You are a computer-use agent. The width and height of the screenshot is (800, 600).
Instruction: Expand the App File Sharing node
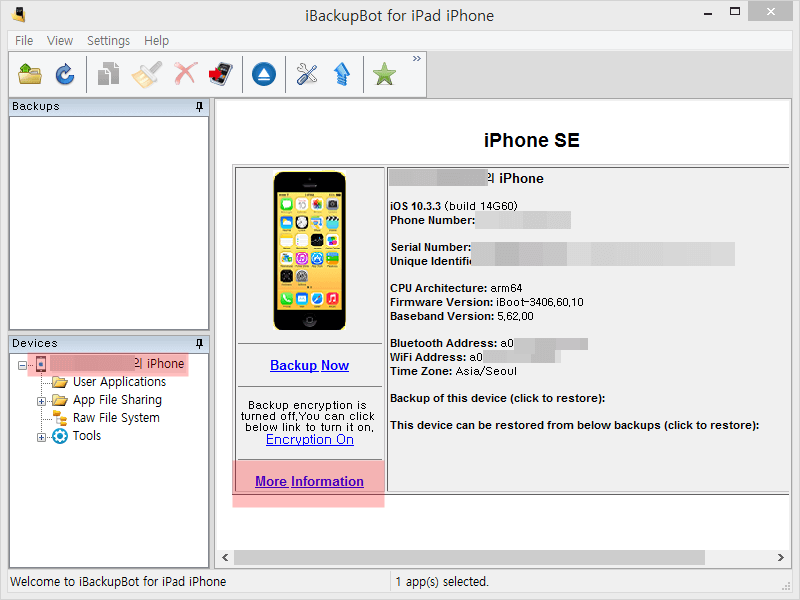tap(42, 400)
